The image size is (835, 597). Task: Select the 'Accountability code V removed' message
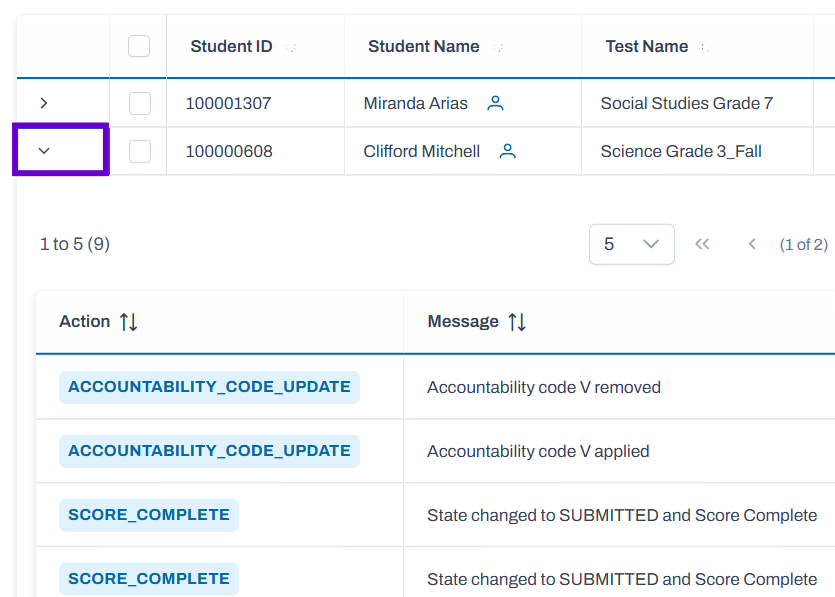tap(544, 387)
